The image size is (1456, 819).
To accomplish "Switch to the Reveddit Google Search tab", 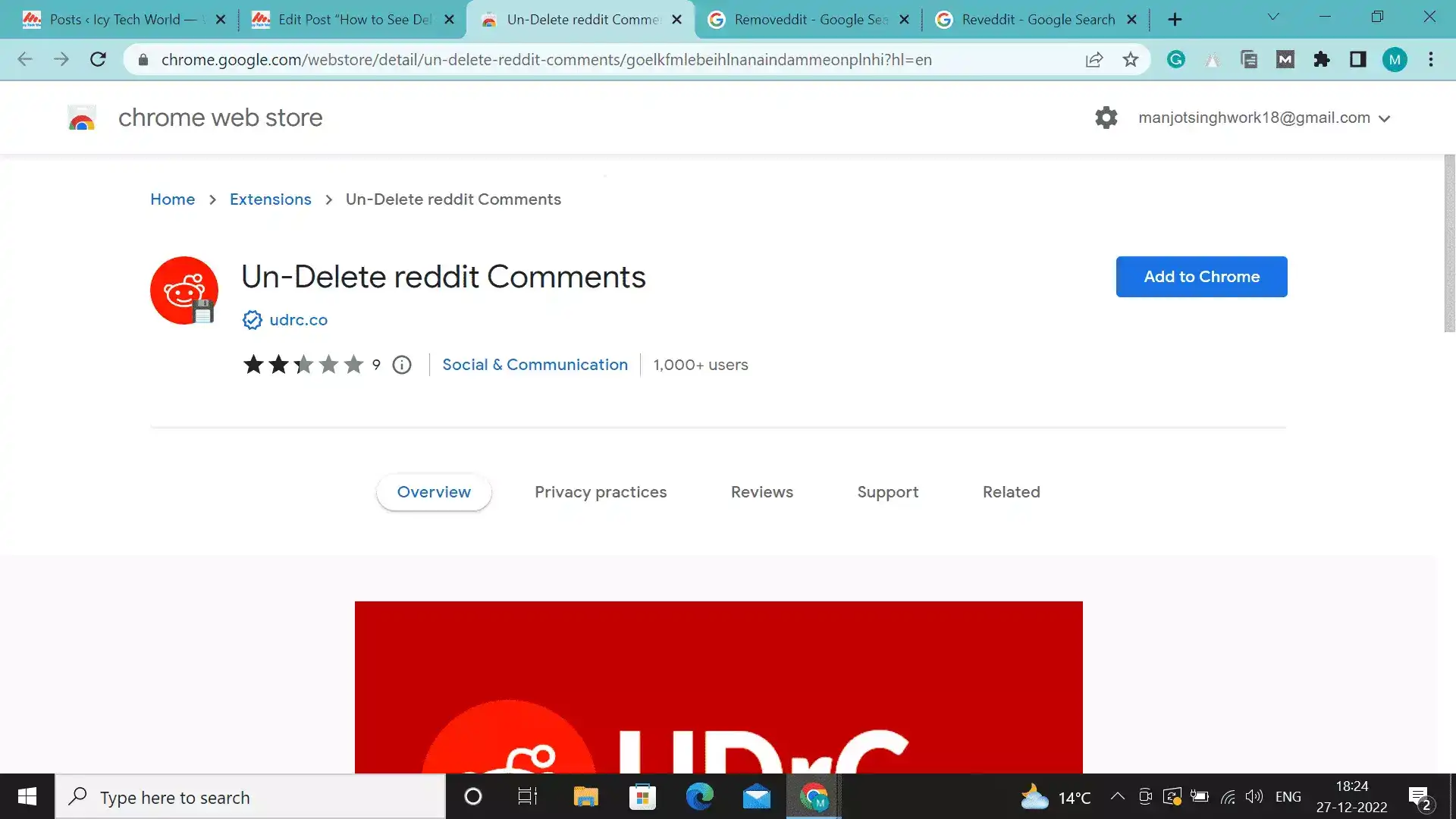I will (1035, 20).
